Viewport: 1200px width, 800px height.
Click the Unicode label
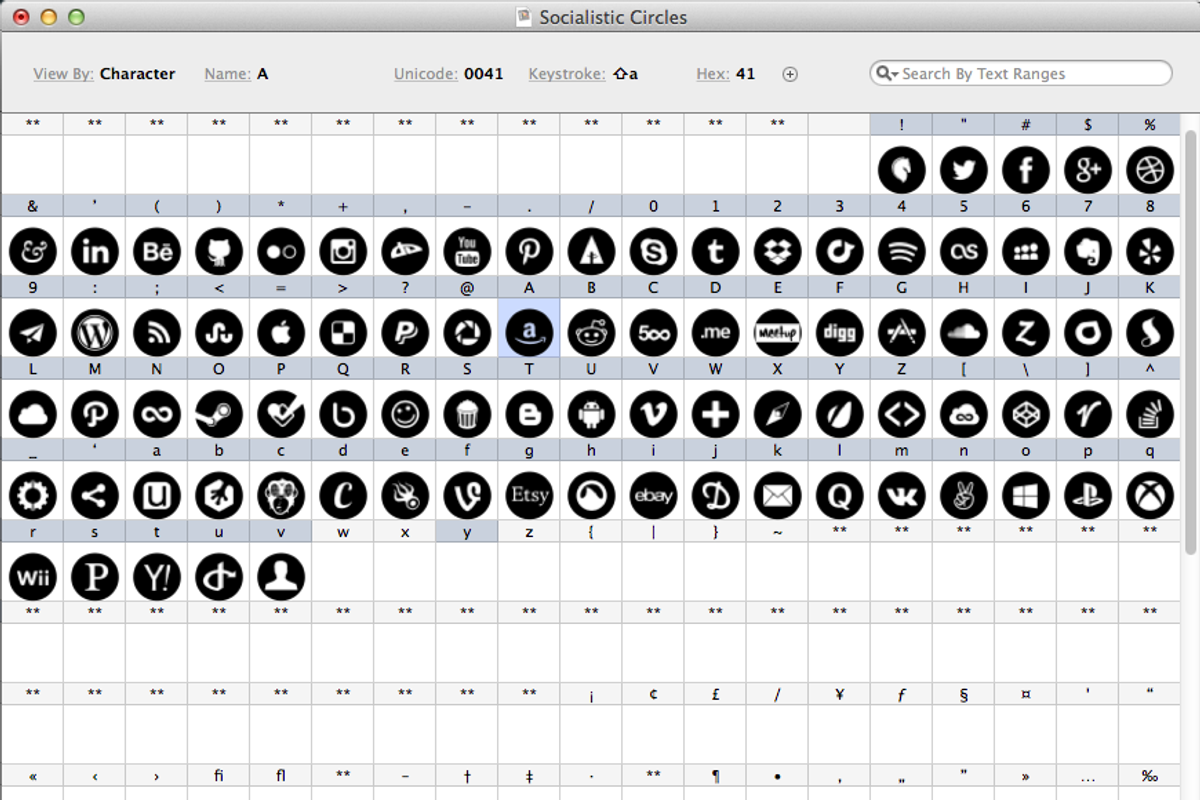426,73
